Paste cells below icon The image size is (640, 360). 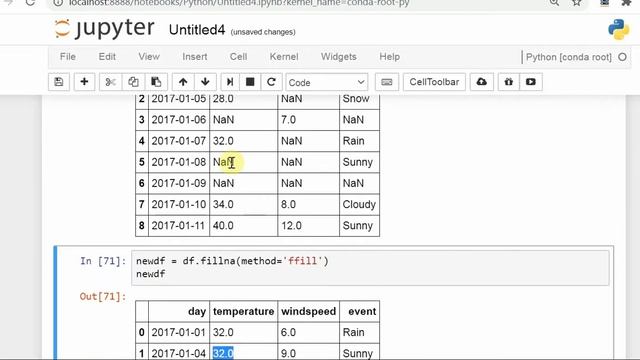(156, 82)
